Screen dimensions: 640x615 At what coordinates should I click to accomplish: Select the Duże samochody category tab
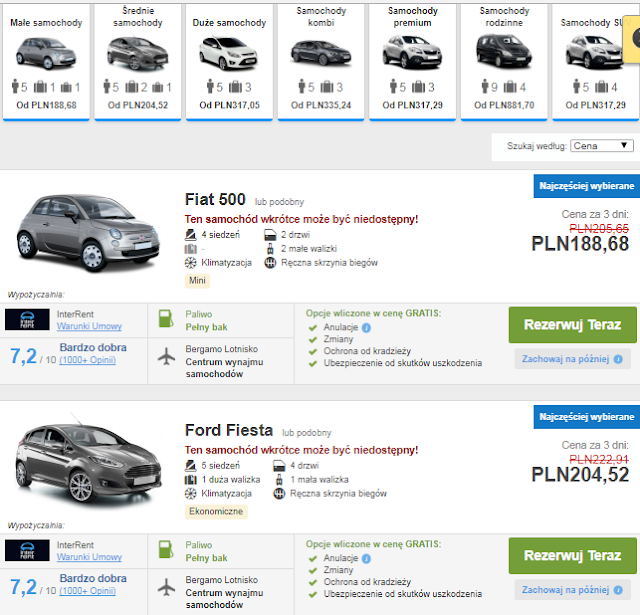click(x=229, y=62)
